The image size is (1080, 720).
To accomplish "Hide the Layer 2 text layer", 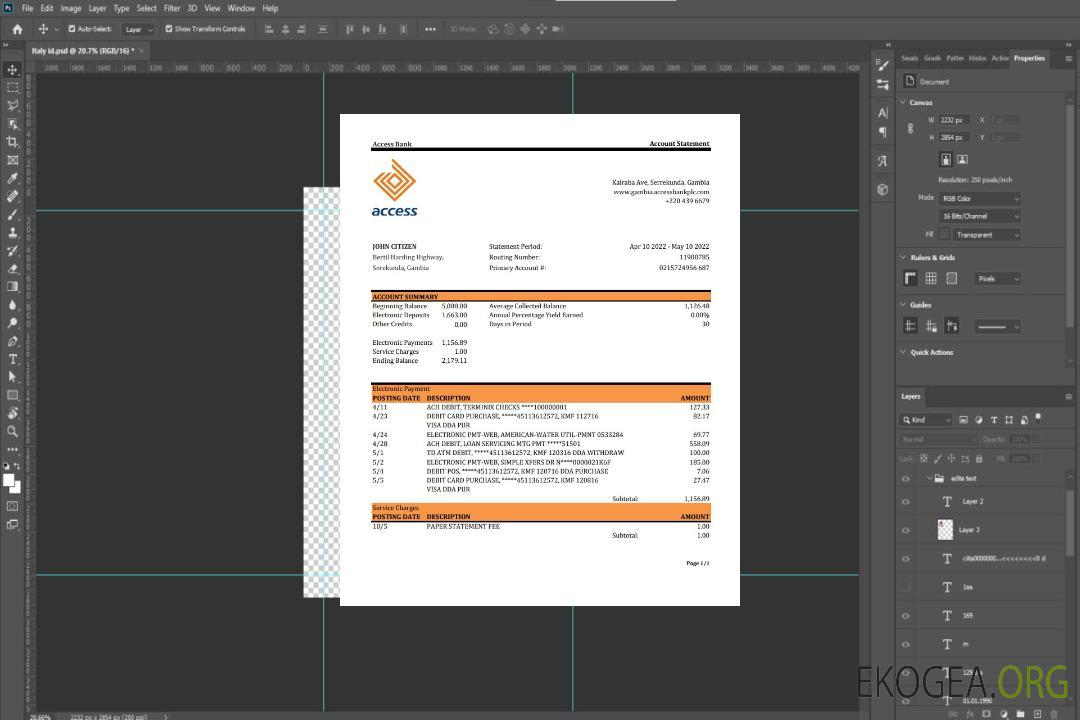I will [906, 502].
